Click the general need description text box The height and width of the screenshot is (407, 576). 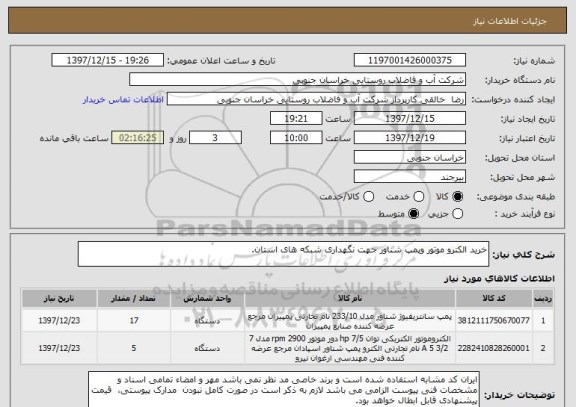283,254
